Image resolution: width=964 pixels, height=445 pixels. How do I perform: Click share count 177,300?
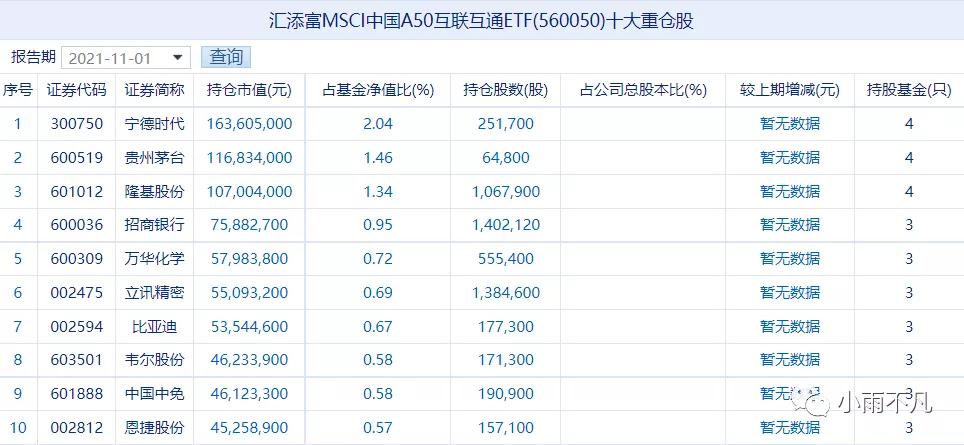coord(505,326)
